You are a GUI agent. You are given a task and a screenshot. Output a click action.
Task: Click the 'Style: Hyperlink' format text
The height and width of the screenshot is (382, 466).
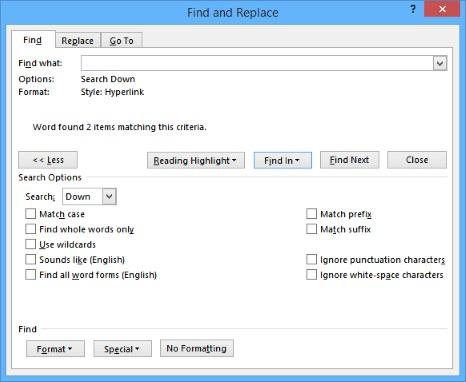point(112,92)
